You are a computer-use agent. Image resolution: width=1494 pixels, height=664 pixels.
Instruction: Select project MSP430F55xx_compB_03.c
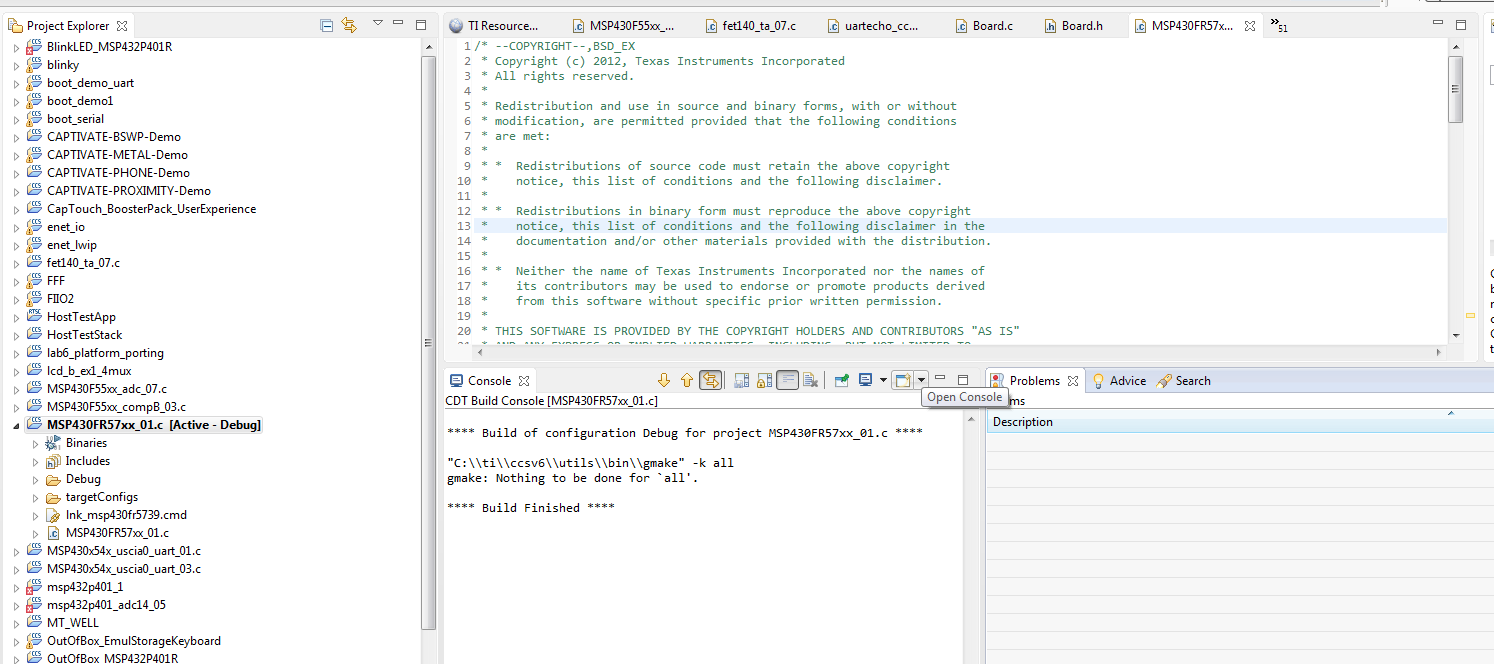coord(116,407)
